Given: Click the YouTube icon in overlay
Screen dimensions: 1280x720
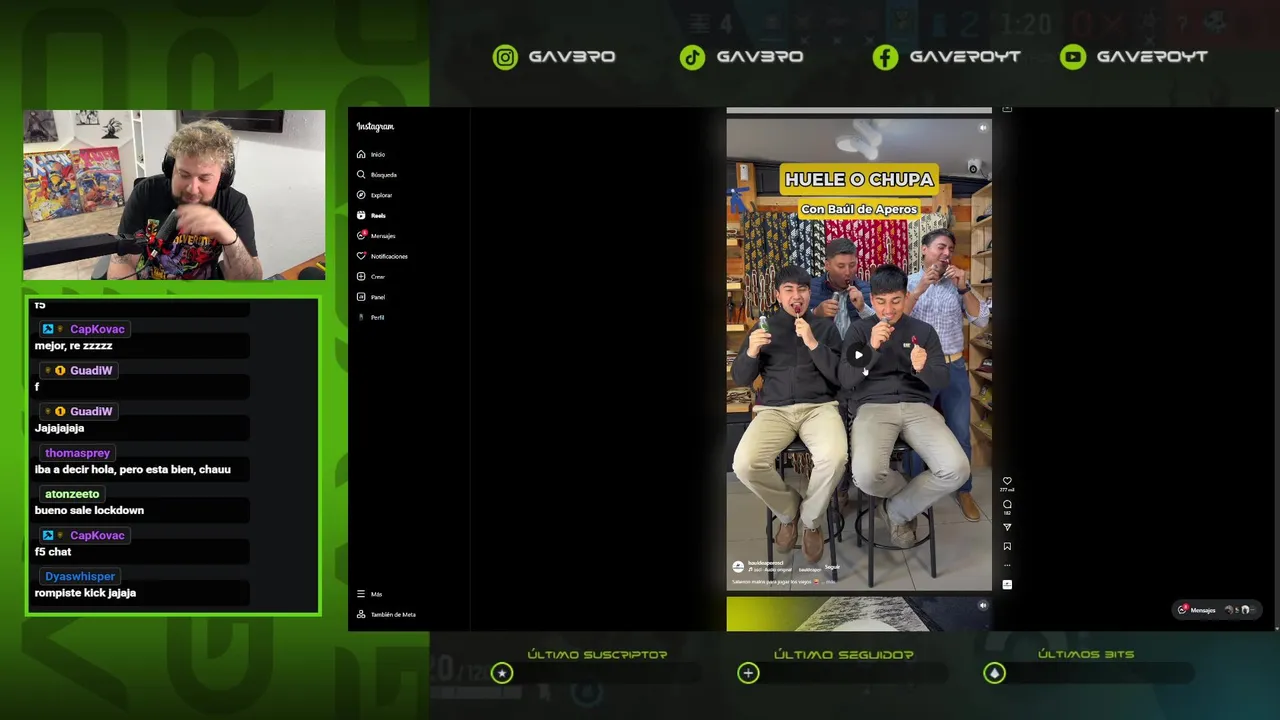Looking at the screenshot, I should pos(1073,57).
